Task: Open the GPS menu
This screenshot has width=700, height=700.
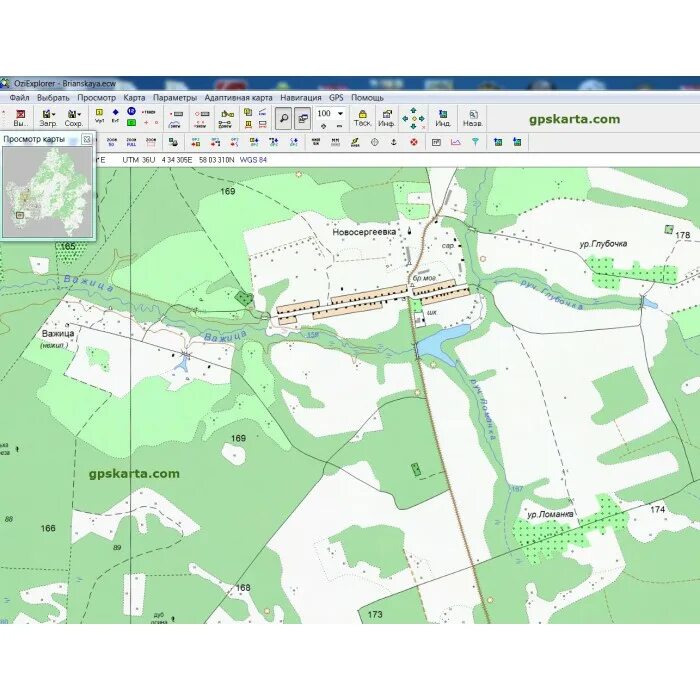Action: coord(336,97)
